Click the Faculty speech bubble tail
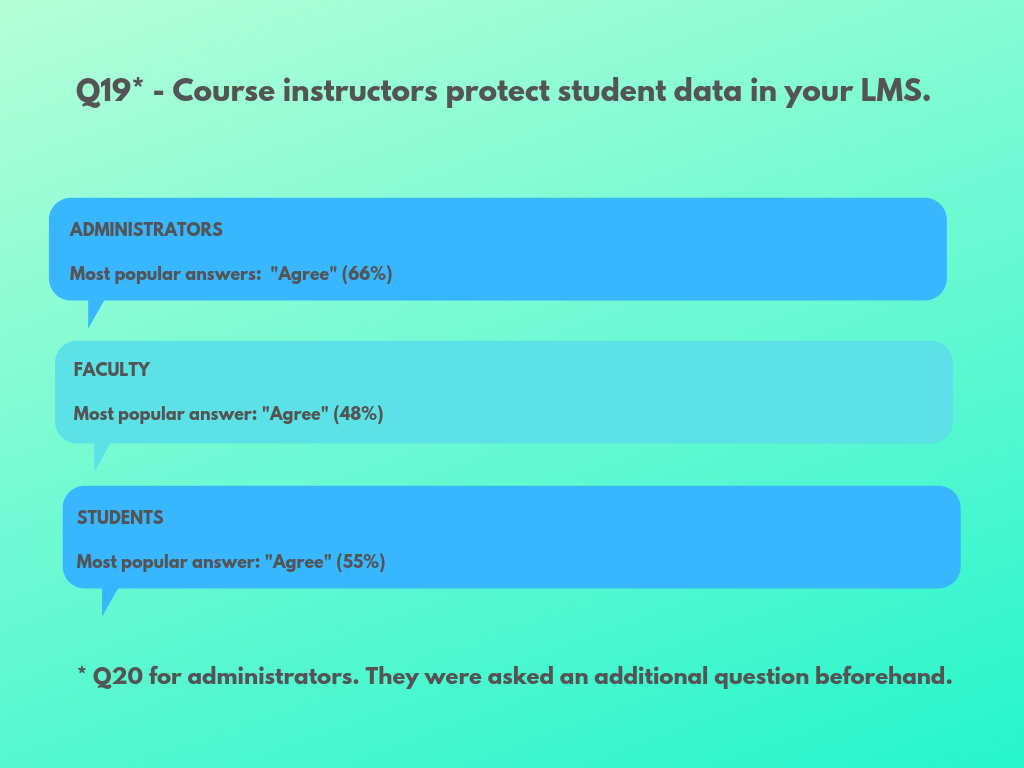Viewport: 1024px width, 768px height. (99, 455)
